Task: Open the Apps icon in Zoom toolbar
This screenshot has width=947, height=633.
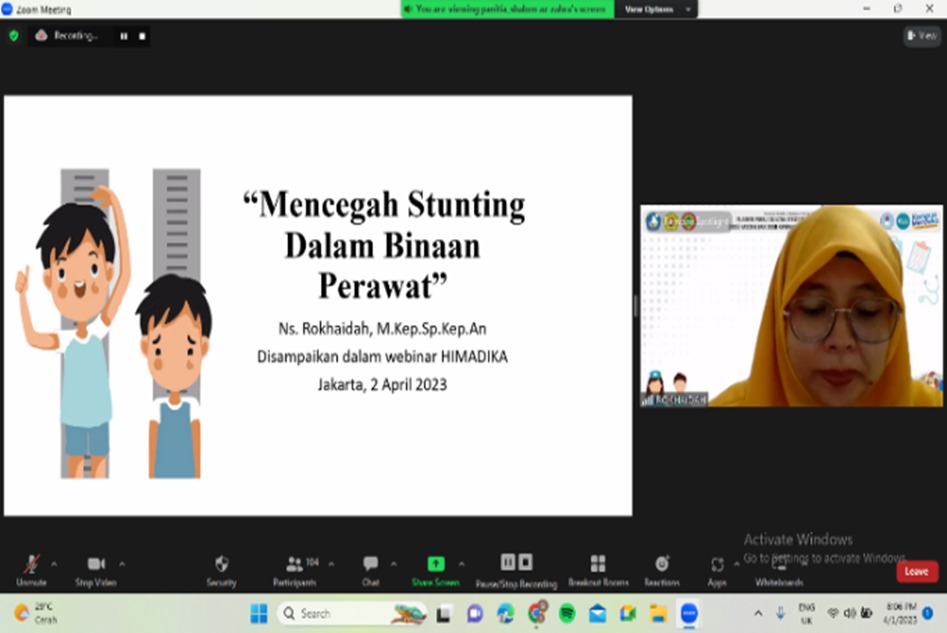Action: [717, 565]
